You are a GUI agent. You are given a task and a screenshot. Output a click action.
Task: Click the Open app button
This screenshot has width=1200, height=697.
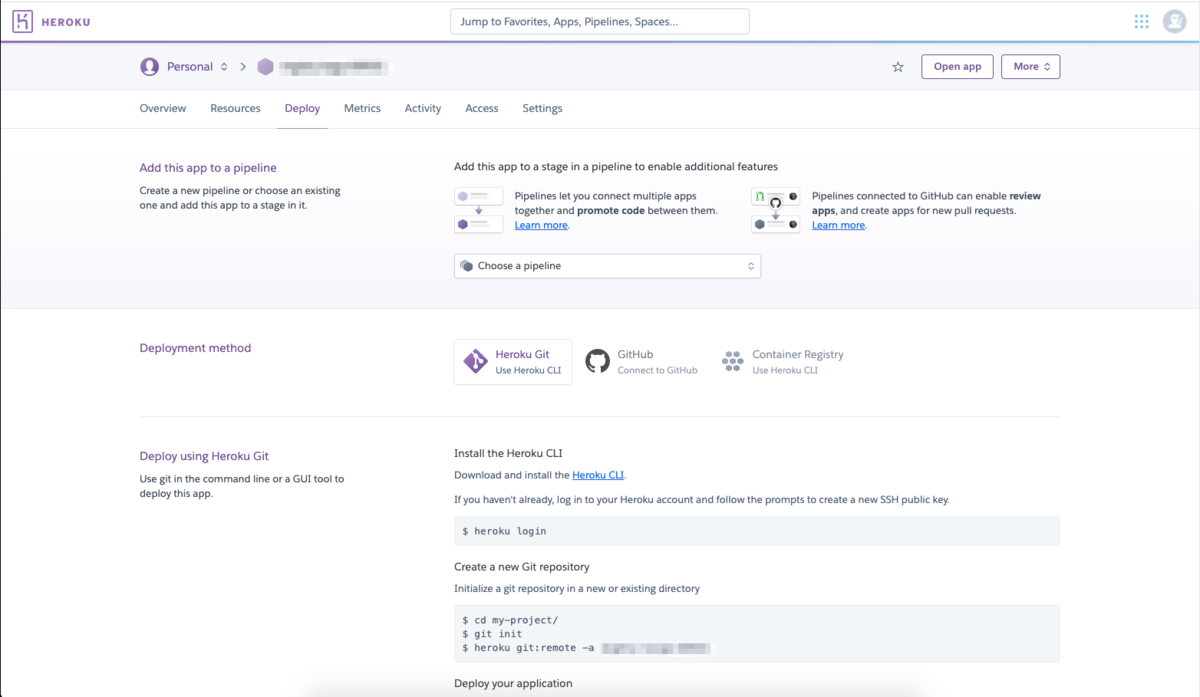(957, 67)
